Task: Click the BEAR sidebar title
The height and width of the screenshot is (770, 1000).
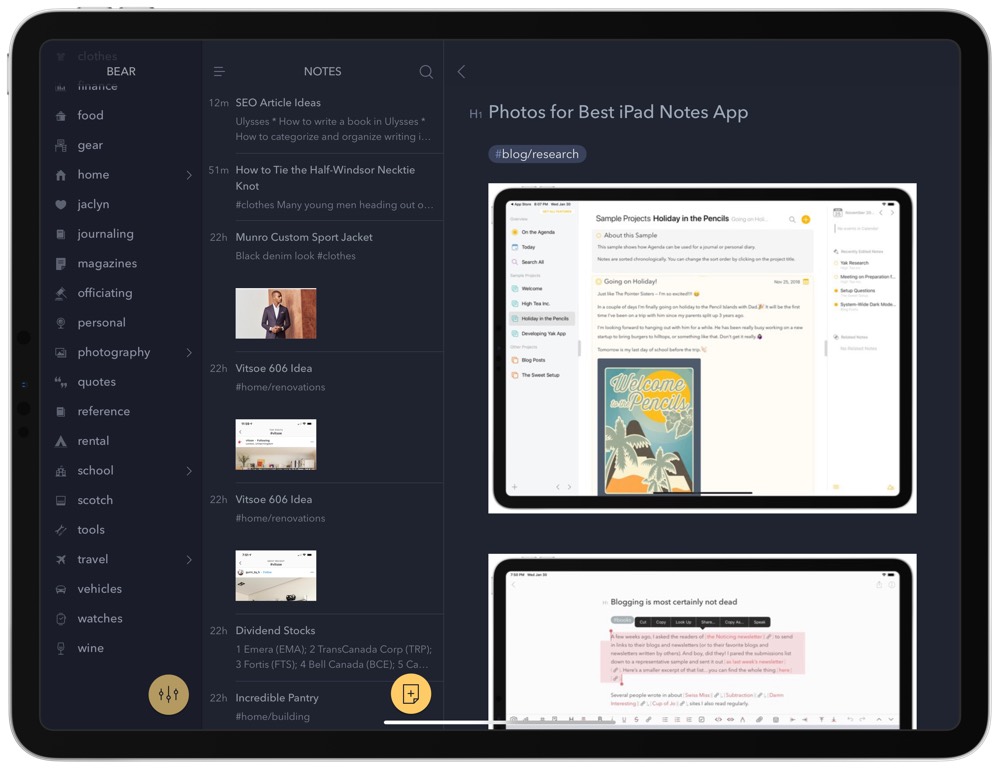Action: click(x=121, y=71)
